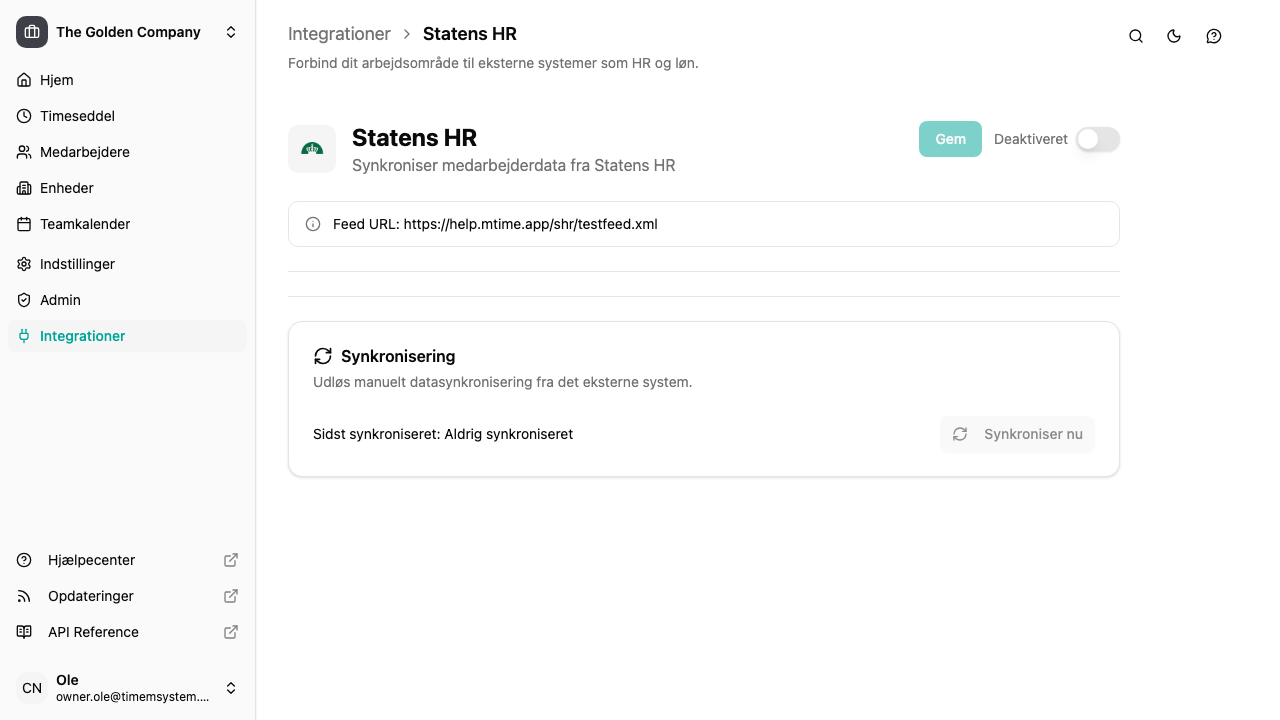Click the Feed URL text field
This screenshot has height=720, width=1280.
coord(704,224)
